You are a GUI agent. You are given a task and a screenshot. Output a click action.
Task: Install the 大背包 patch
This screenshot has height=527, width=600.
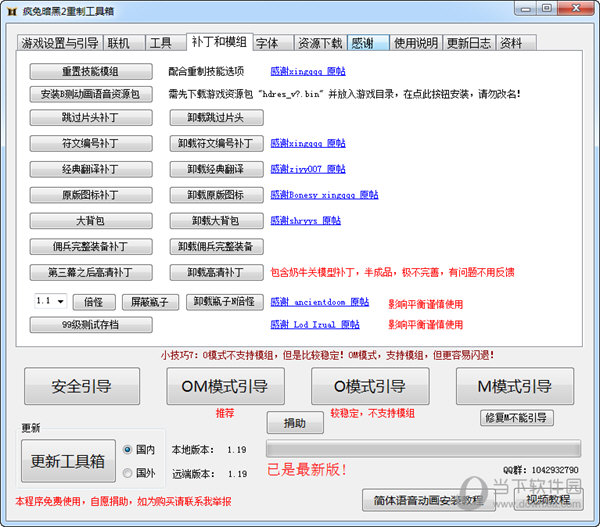click(91, 220)
